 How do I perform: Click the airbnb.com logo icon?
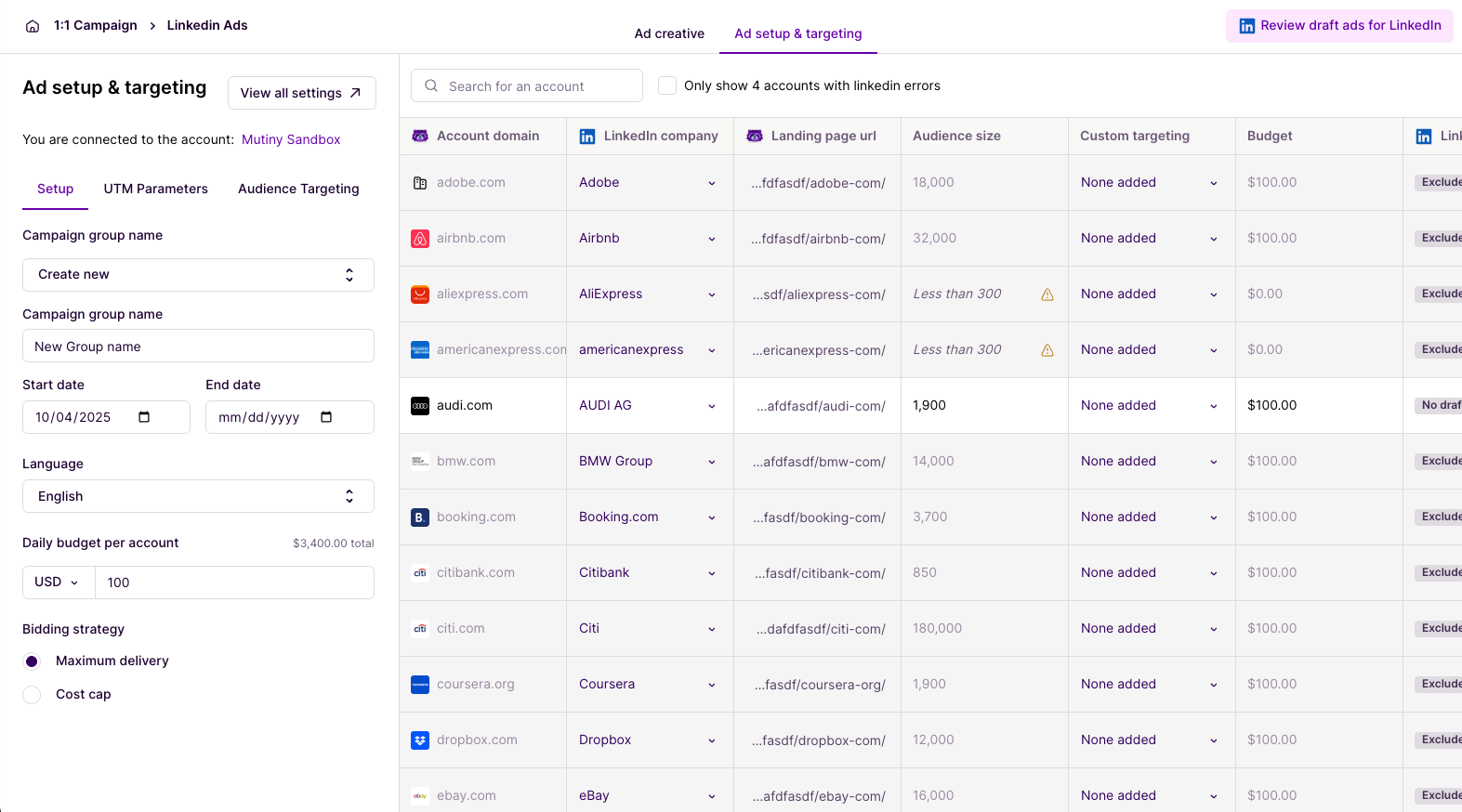click(x=420, y=239)
